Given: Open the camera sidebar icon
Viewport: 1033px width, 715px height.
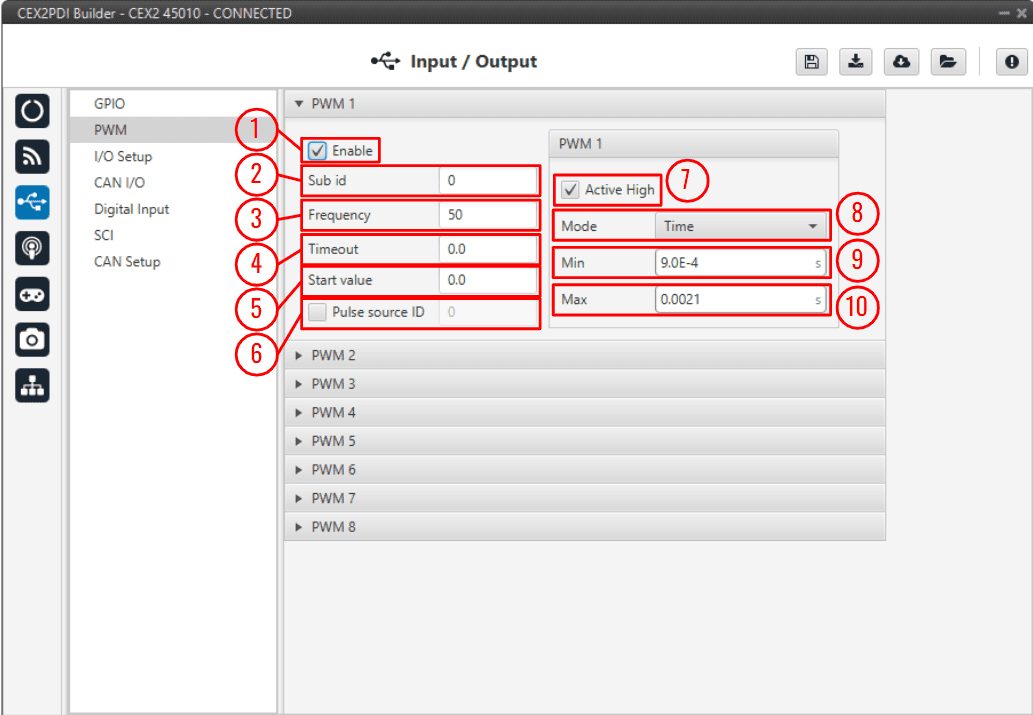Looking at the screenshot, I should pyautogui.click(x=32, y=340).
